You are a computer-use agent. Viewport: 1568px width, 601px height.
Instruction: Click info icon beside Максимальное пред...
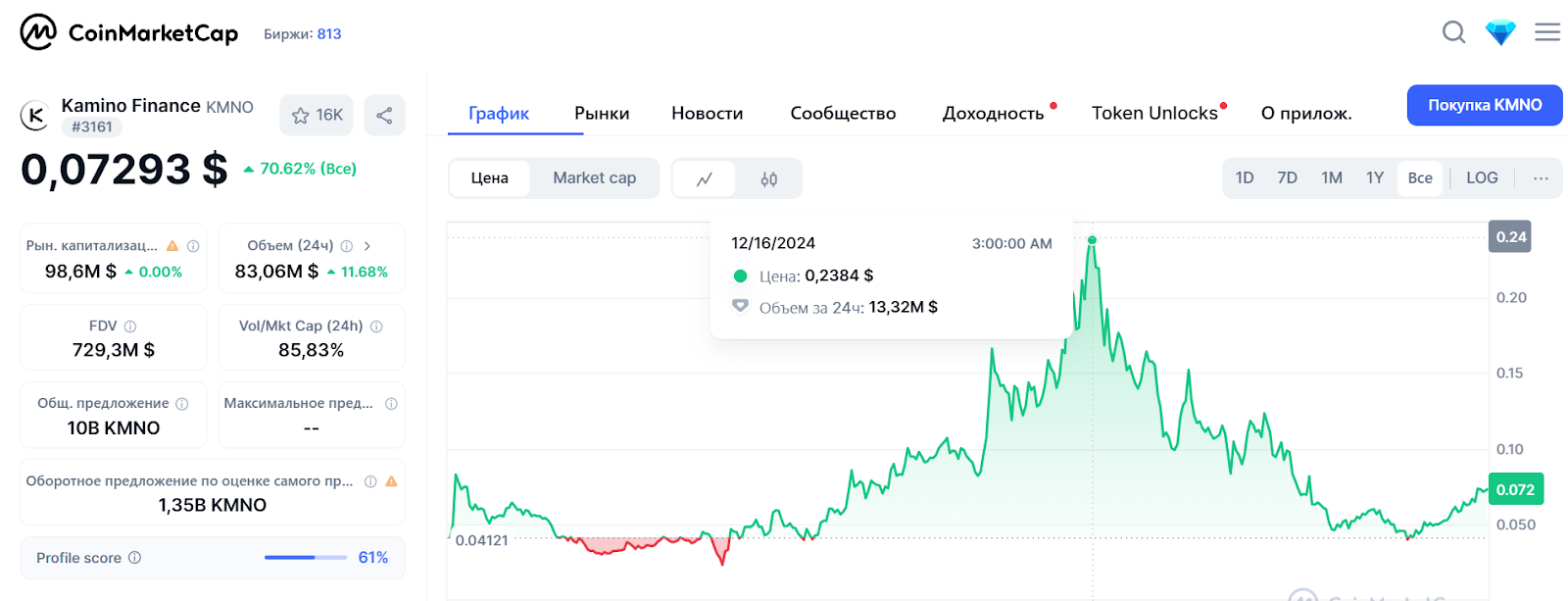coord(391,404)
